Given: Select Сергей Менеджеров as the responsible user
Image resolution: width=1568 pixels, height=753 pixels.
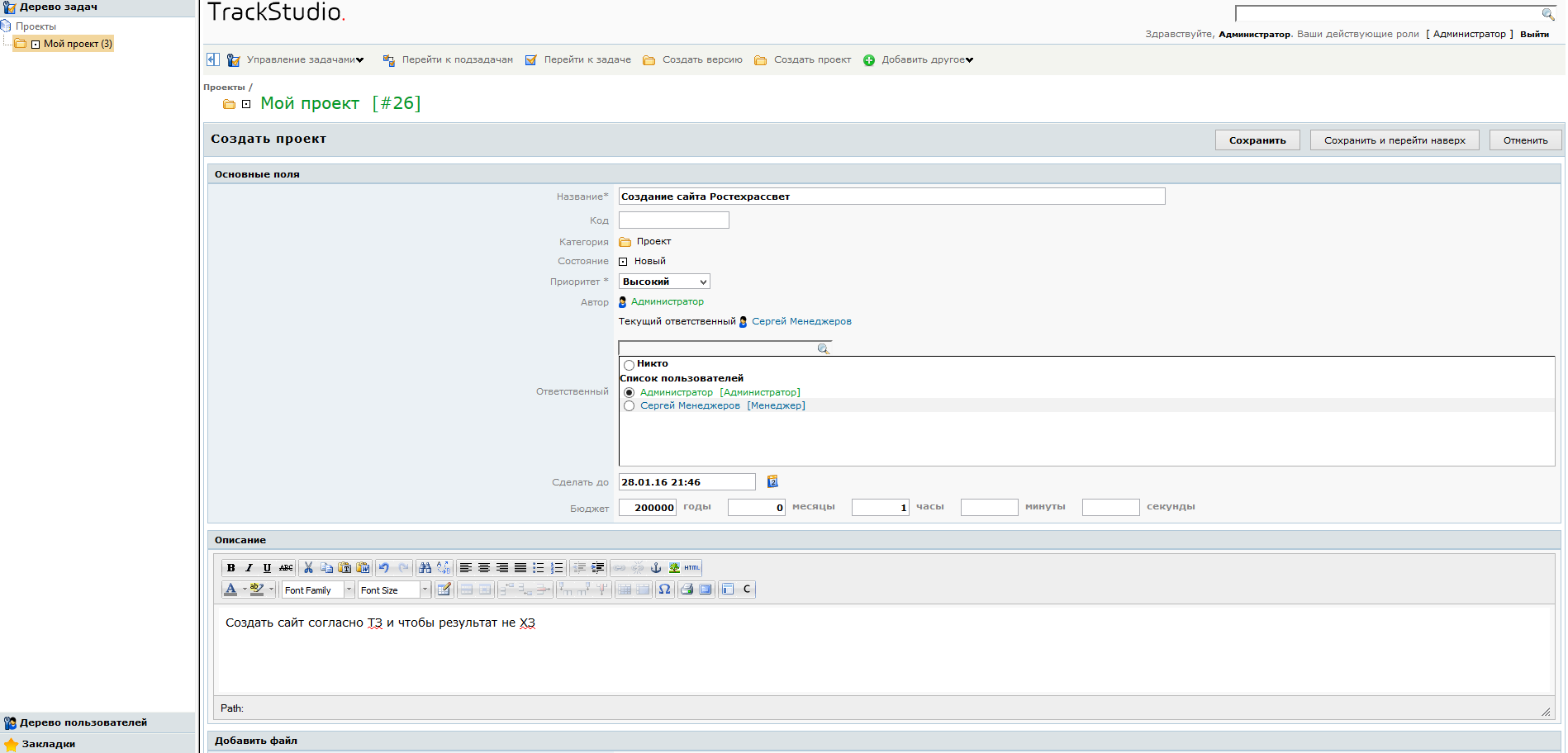Looking at the screenshot, I should coord(630,406).
